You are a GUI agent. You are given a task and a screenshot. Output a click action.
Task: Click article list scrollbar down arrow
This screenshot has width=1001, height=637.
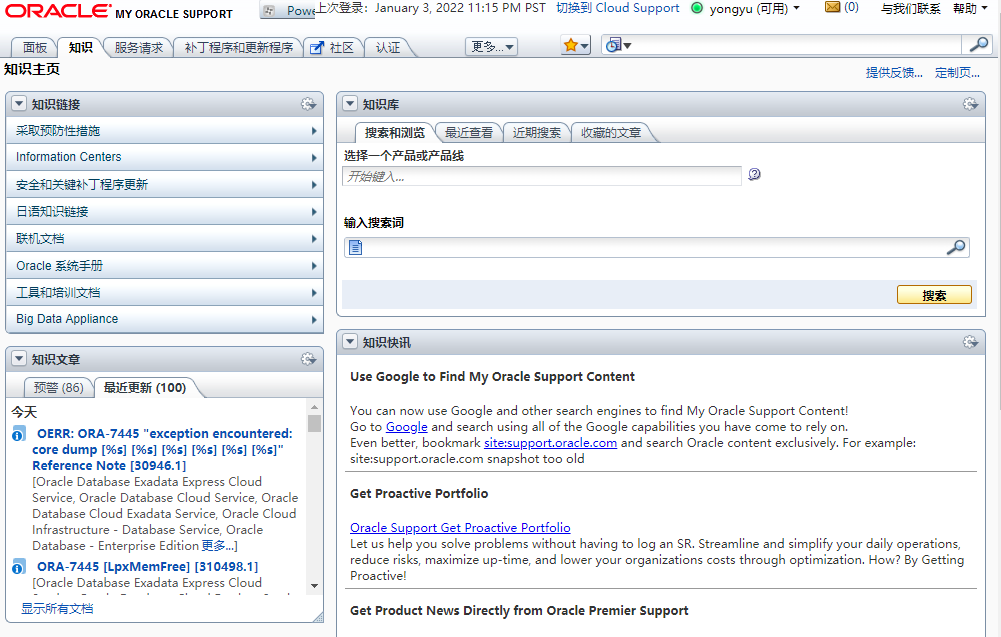(314, 585)
